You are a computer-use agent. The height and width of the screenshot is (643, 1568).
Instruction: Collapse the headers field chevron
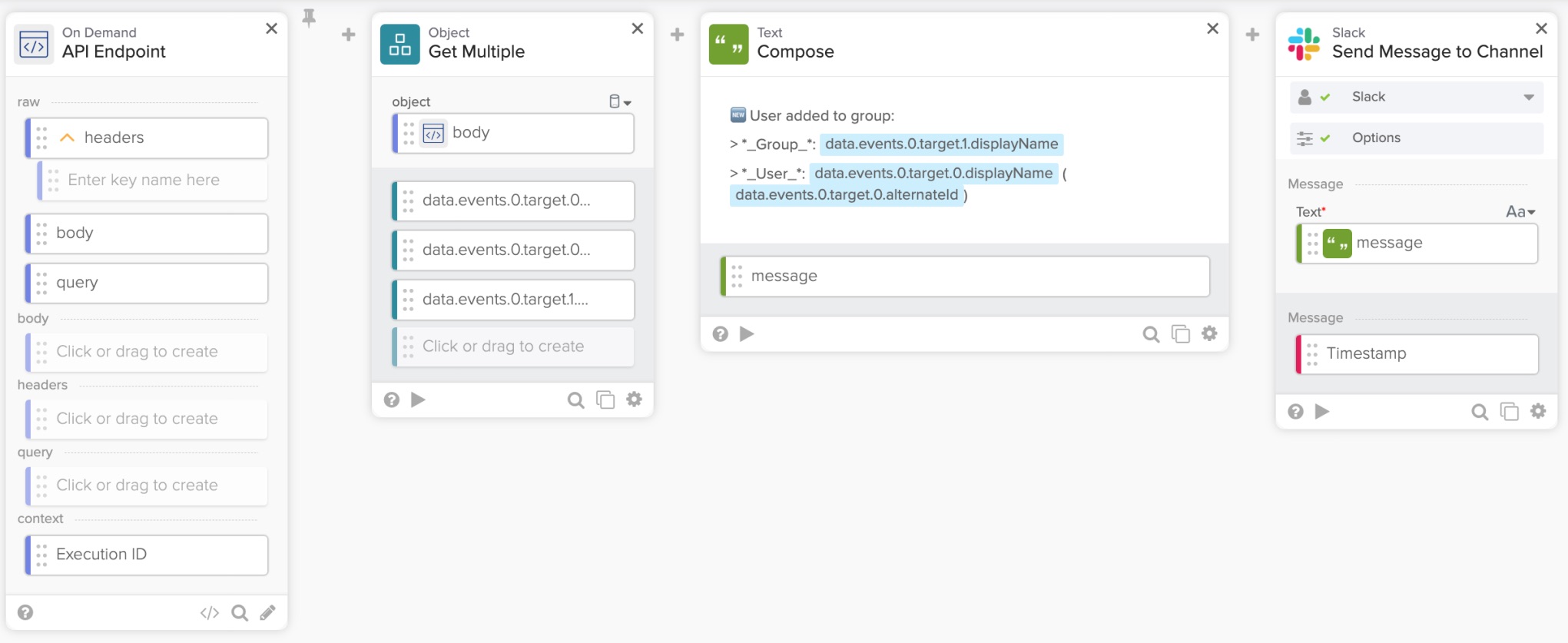[x=68, y=138]
